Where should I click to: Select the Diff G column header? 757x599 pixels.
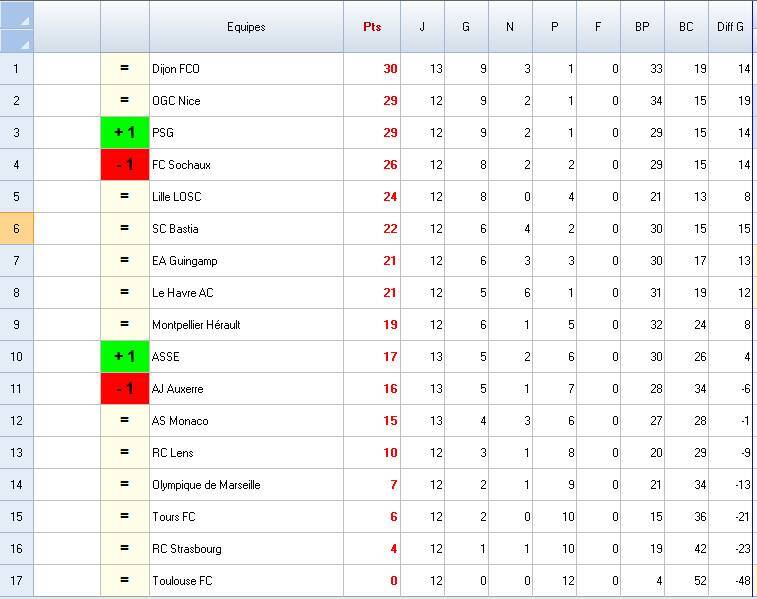click(x=731, y=27)
